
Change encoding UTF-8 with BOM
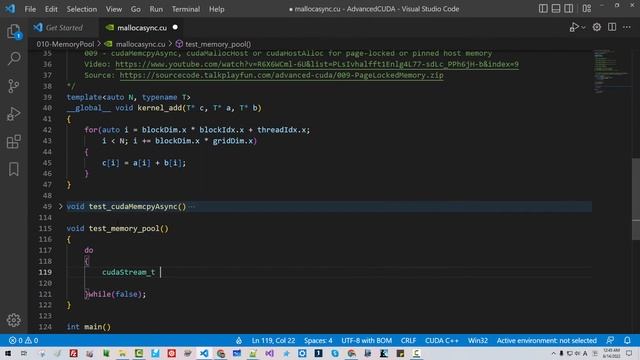point(367,340)
